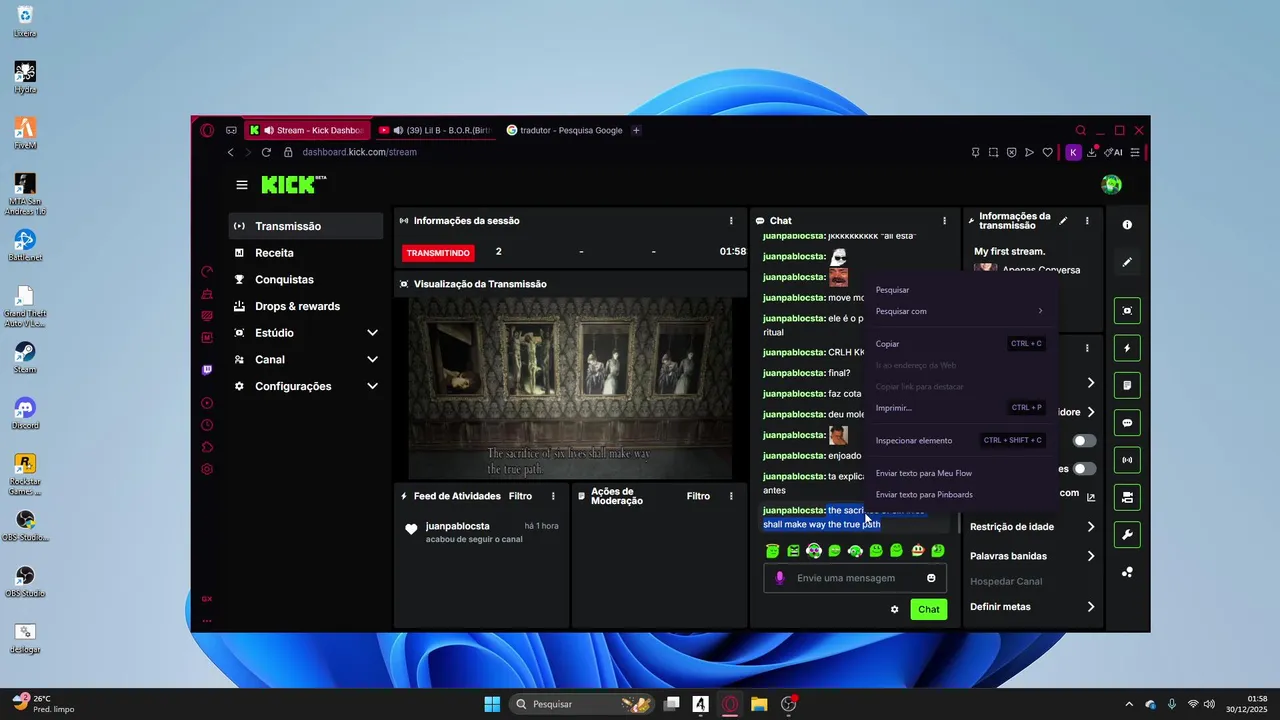Open Opera sidebar settings gear
Image resolution: width=1280 pixels, height=720 pixels.
click(x=207, y=469)
